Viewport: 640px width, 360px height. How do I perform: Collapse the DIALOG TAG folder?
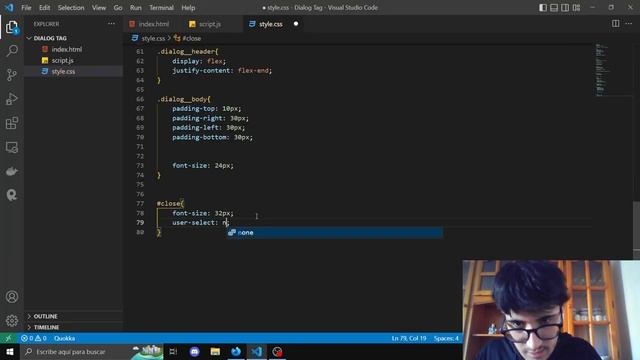50,38
